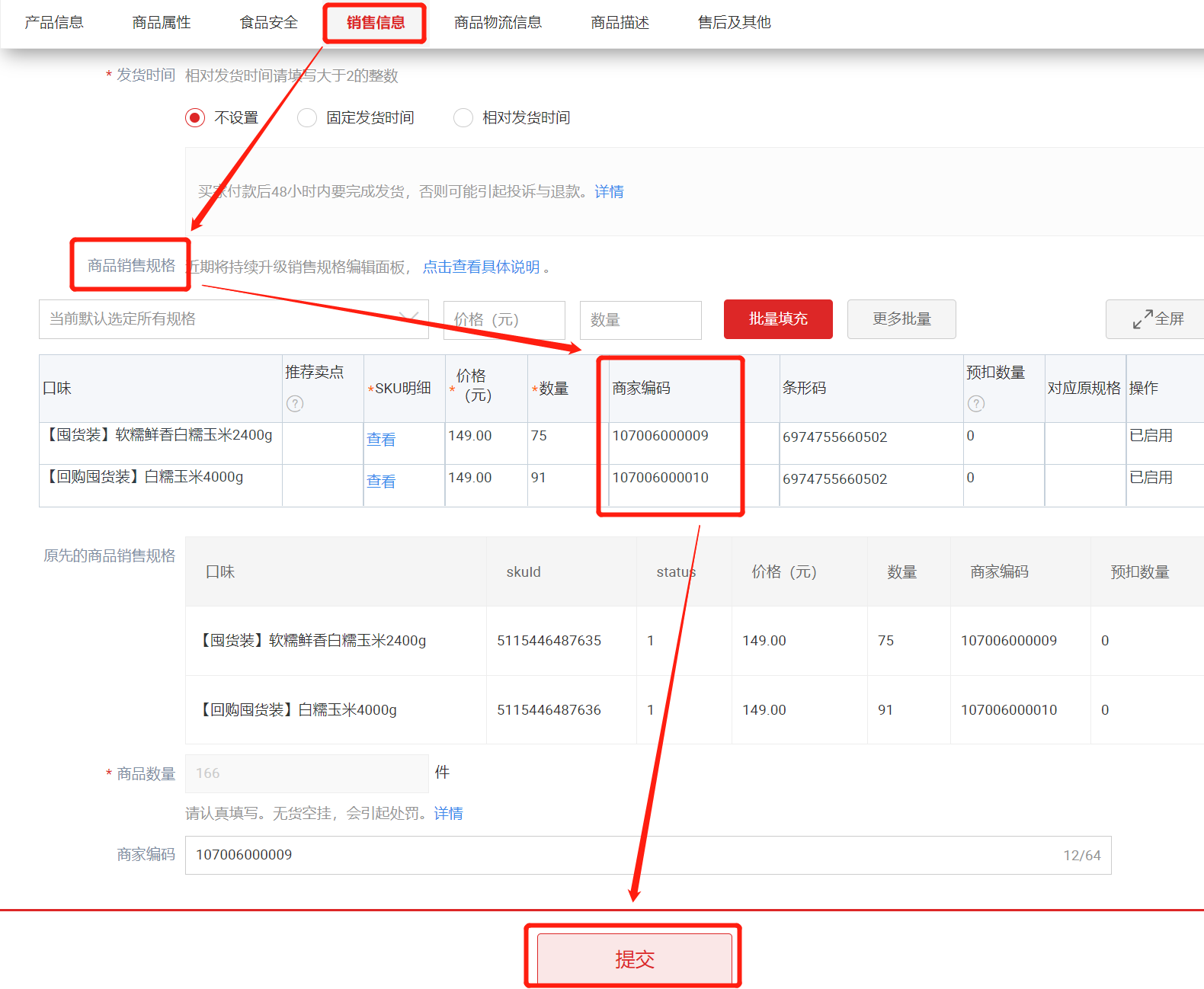Click price 149.00 in the editable 2400g row
The width and height of the screenshot is (1204, 989).
pyautogui.click(x=470, y=436)
